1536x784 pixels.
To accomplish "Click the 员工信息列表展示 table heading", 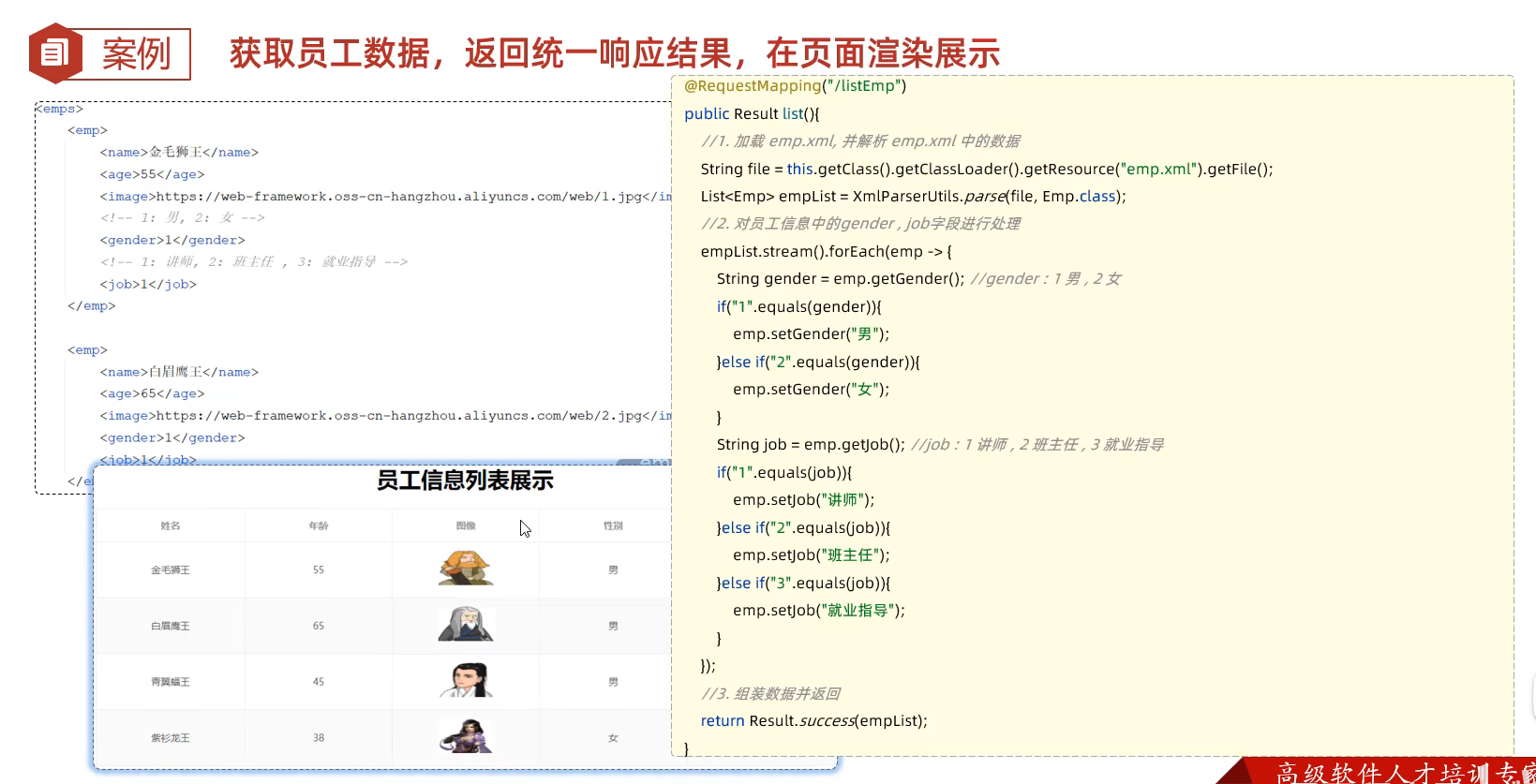I will coord(465,481).
